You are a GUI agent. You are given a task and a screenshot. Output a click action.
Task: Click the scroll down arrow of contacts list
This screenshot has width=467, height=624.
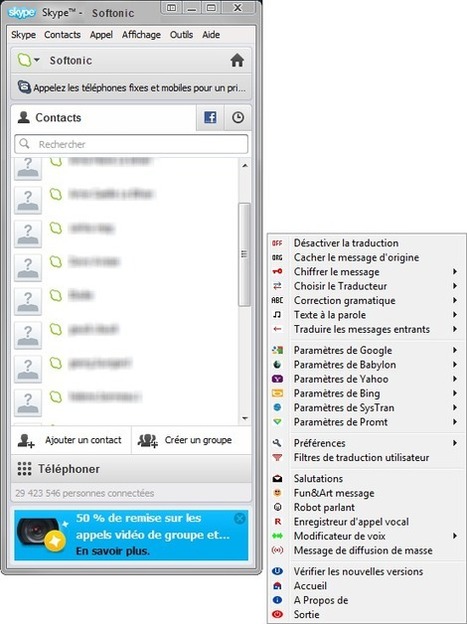pyautogui.click(x=244, y=419)
